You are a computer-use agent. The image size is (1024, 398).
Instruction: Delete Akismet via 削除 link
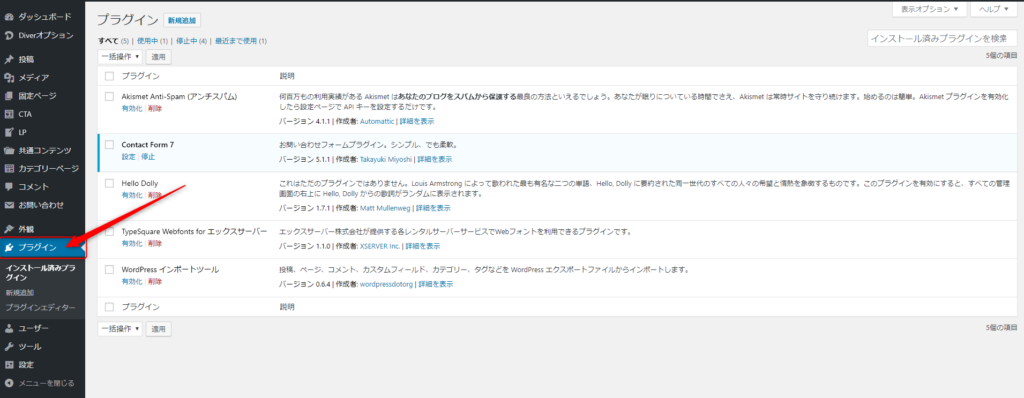point(155,108)
